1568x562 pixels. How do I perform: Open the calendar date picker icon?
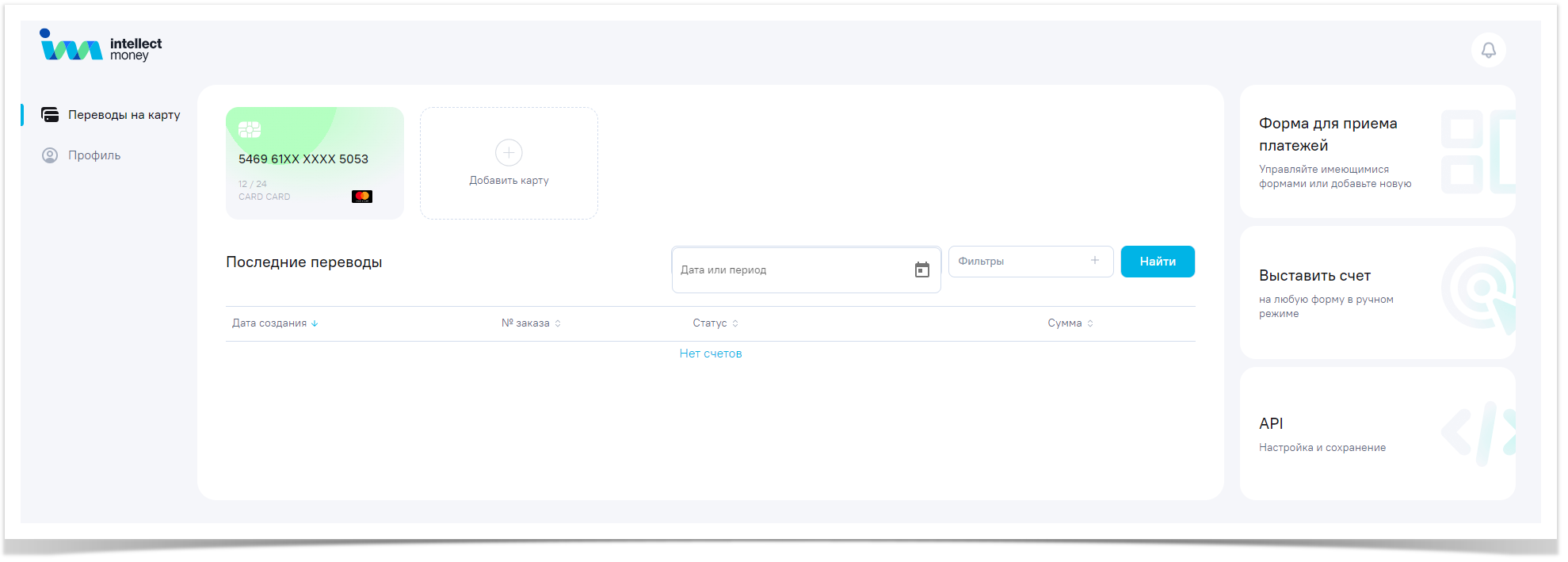click(x=921, y=270)
